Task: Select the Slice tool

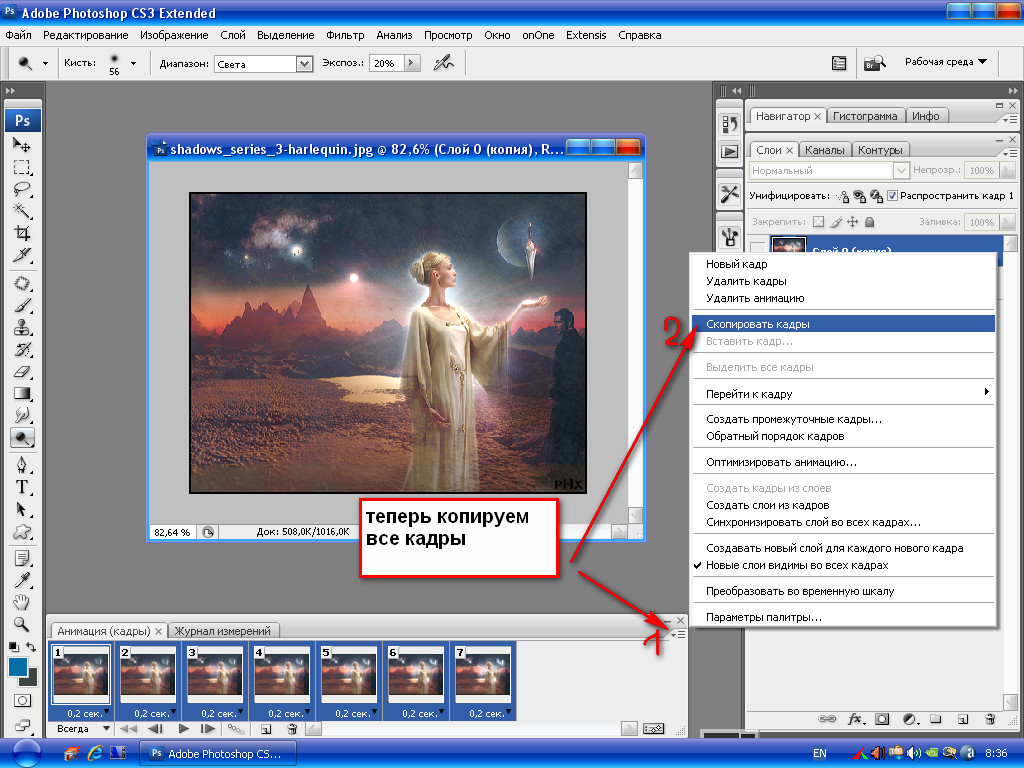Action: click(22, 255)
